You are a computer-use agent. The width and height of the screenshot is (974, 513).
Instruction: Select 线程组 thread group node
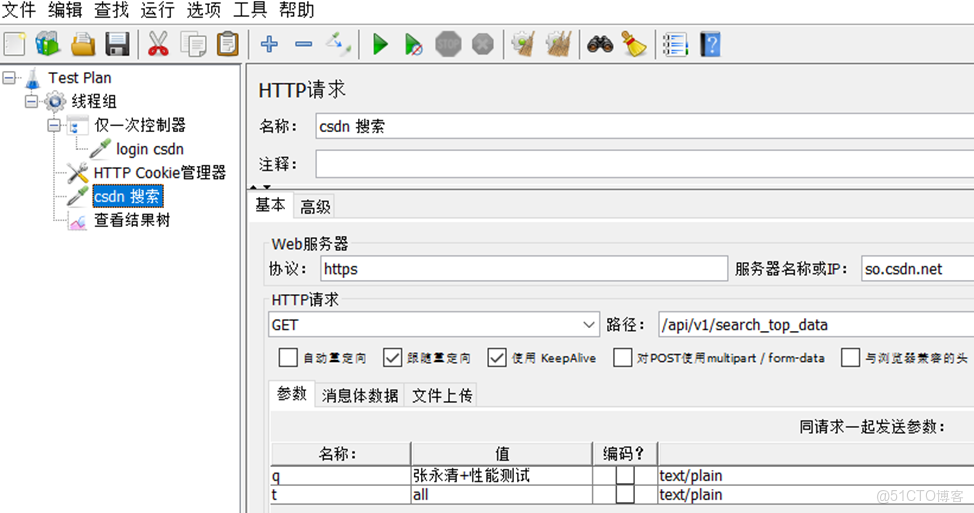pos(93,101)
